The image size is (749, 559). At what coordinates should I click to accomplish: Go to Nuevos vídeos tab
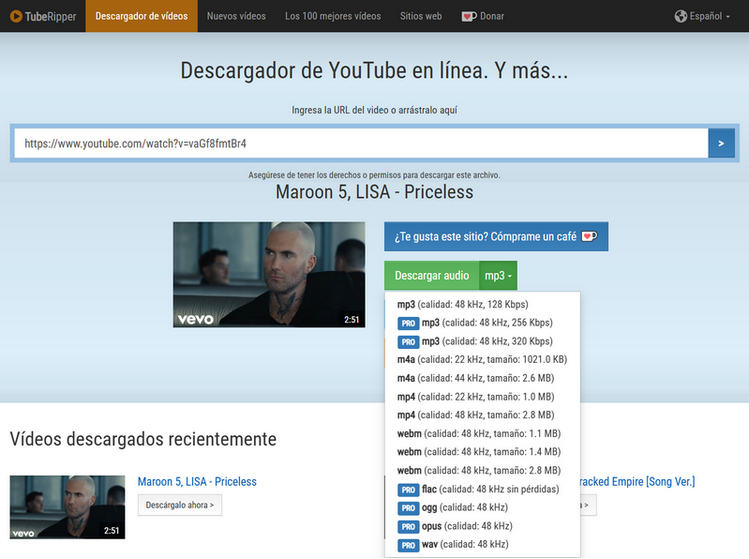236,16
